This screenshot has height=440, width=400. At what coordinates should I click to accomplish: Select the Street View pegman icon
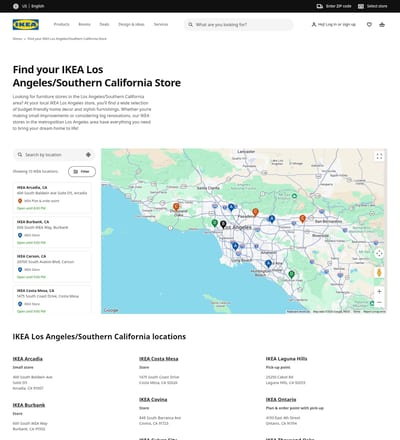[379, 273]
